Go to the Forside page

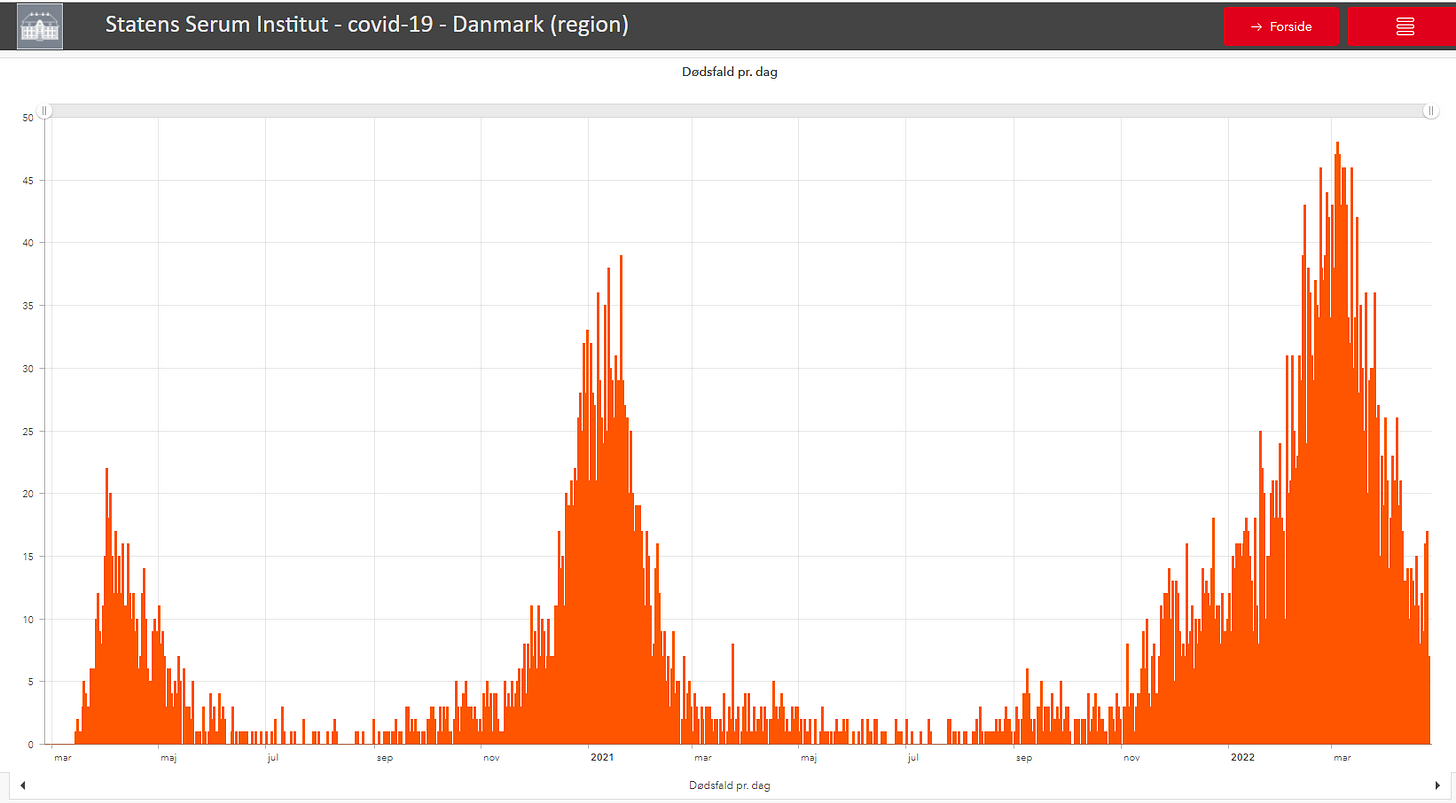click(x=1281, y=26)
